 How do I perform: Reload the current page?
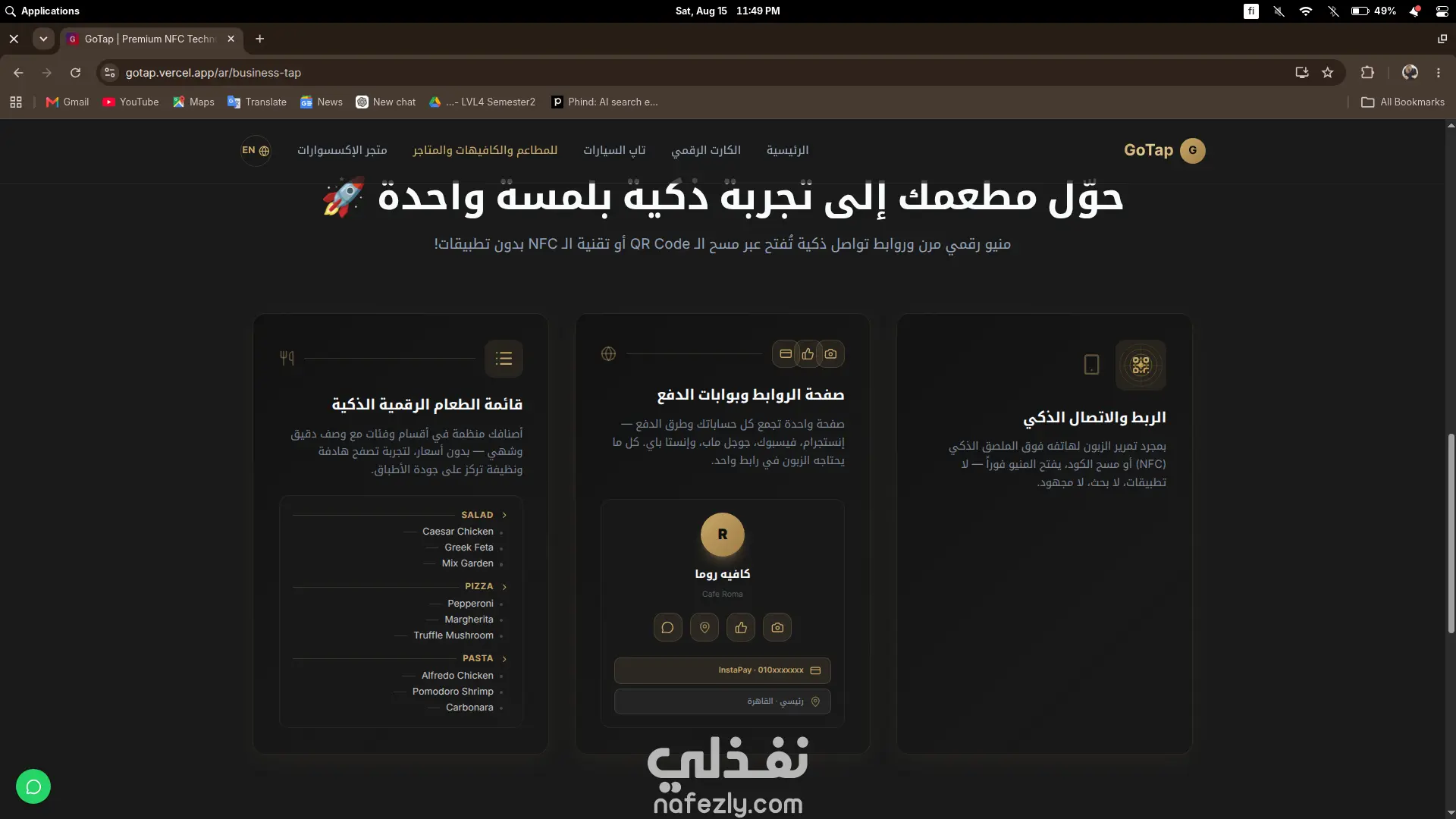pos(75,73)
